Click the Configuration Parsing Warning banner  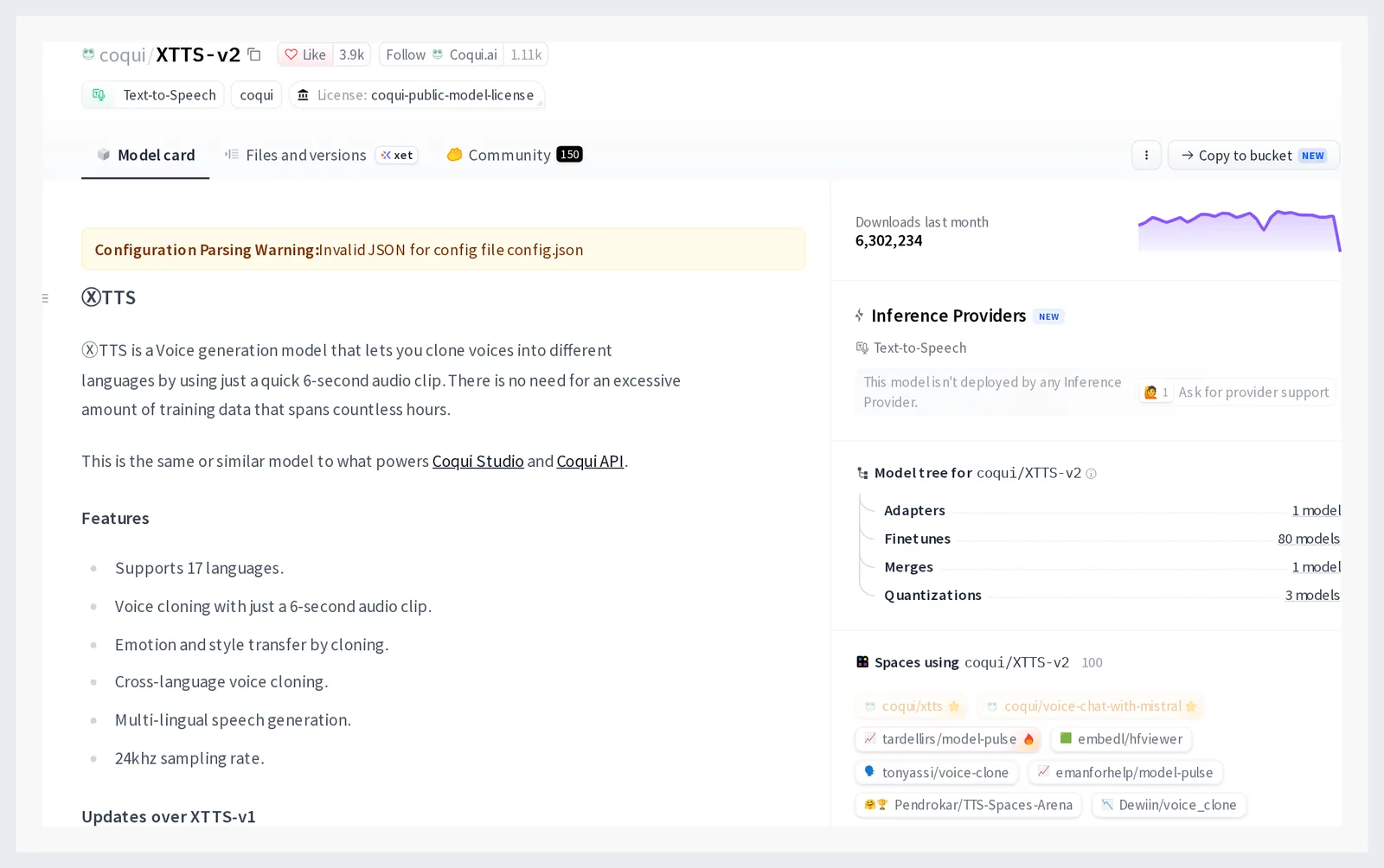443,250
